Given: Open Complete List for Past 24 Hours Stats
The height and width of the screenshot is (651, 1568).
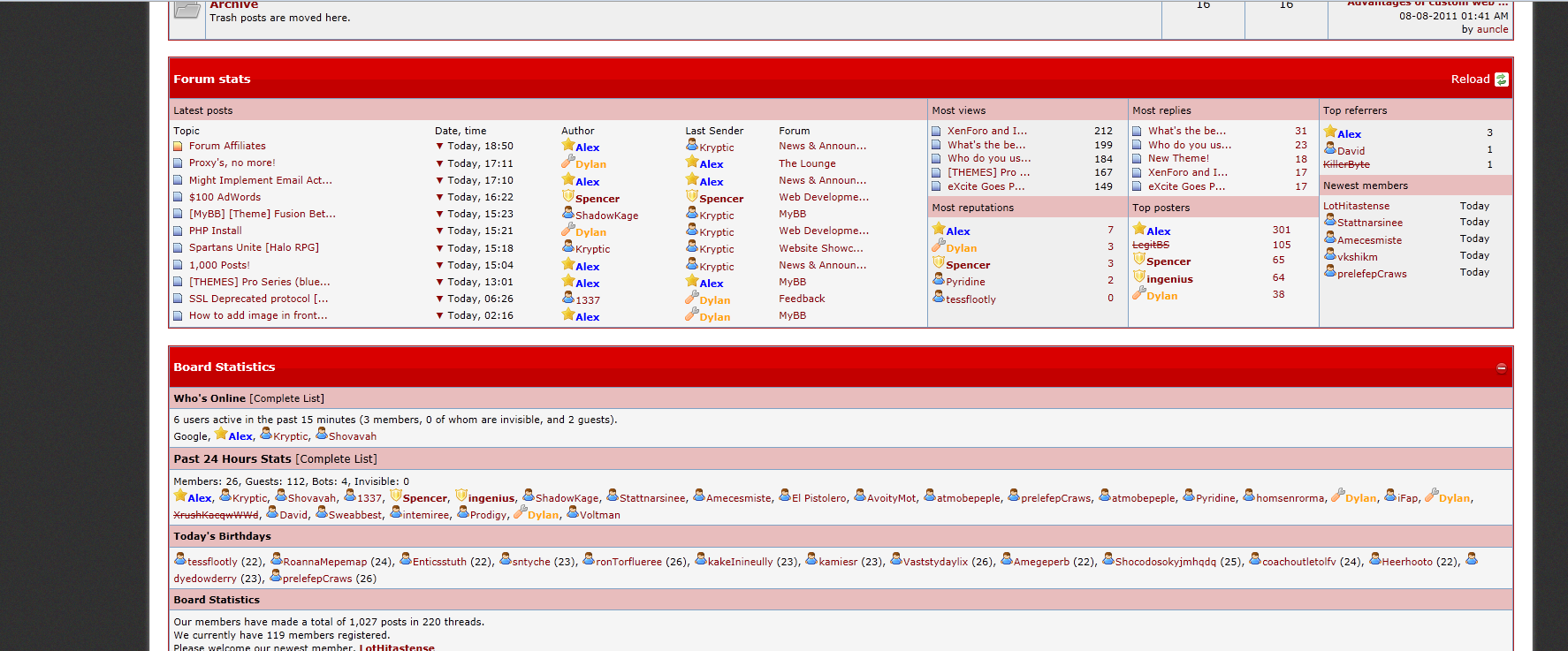Looking at the screenshot, I should click(336, 459).
